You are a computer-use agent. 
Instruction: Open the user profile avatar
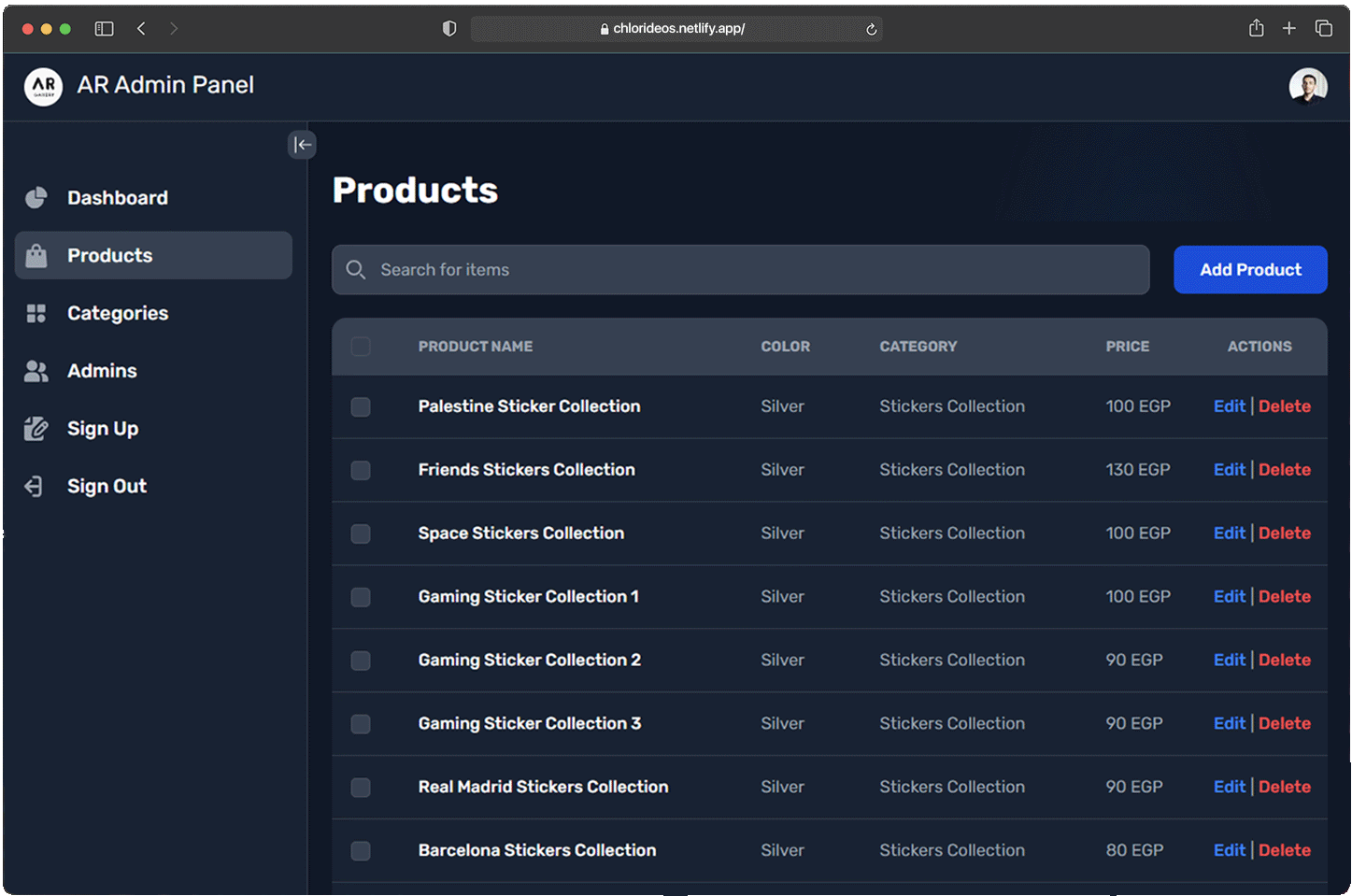point(1308,87)
